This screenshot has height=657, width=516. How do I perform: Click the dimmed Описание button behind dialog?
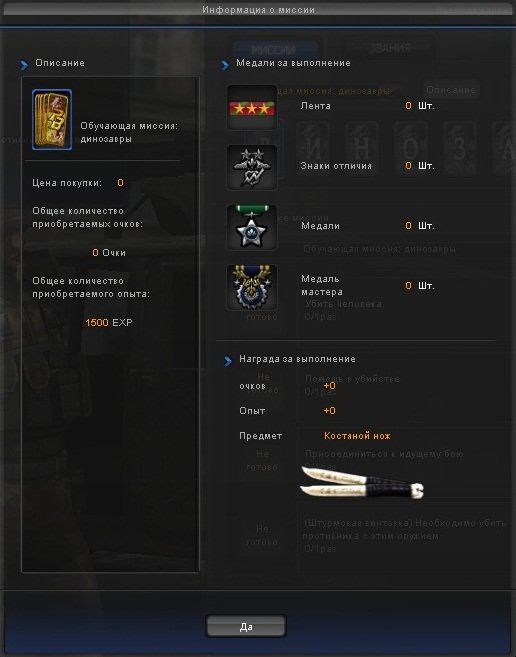pyautogui.click(x=451, y=90)
